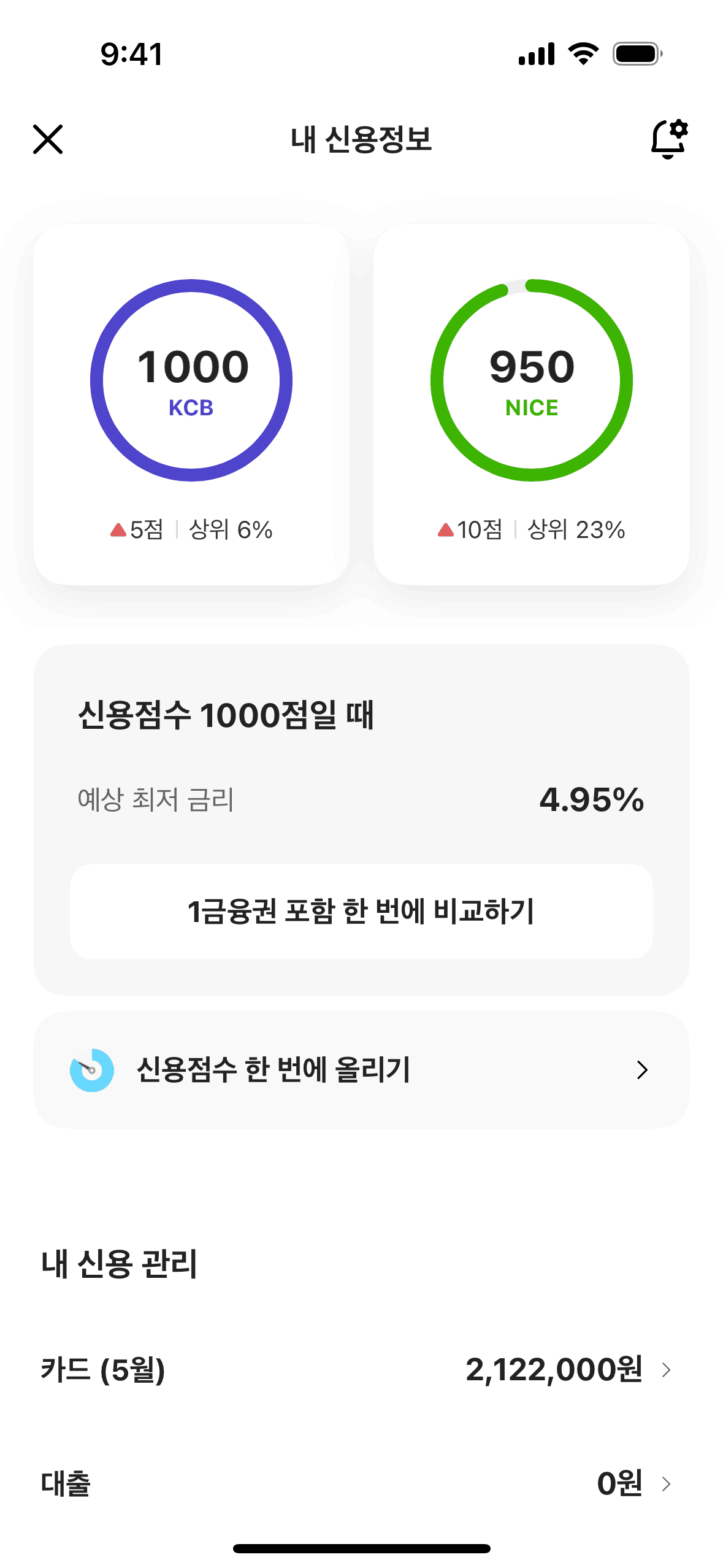Tap the red up-arrow beside 5점
This screenshot has height=1568, width=723.
point(118,530)
